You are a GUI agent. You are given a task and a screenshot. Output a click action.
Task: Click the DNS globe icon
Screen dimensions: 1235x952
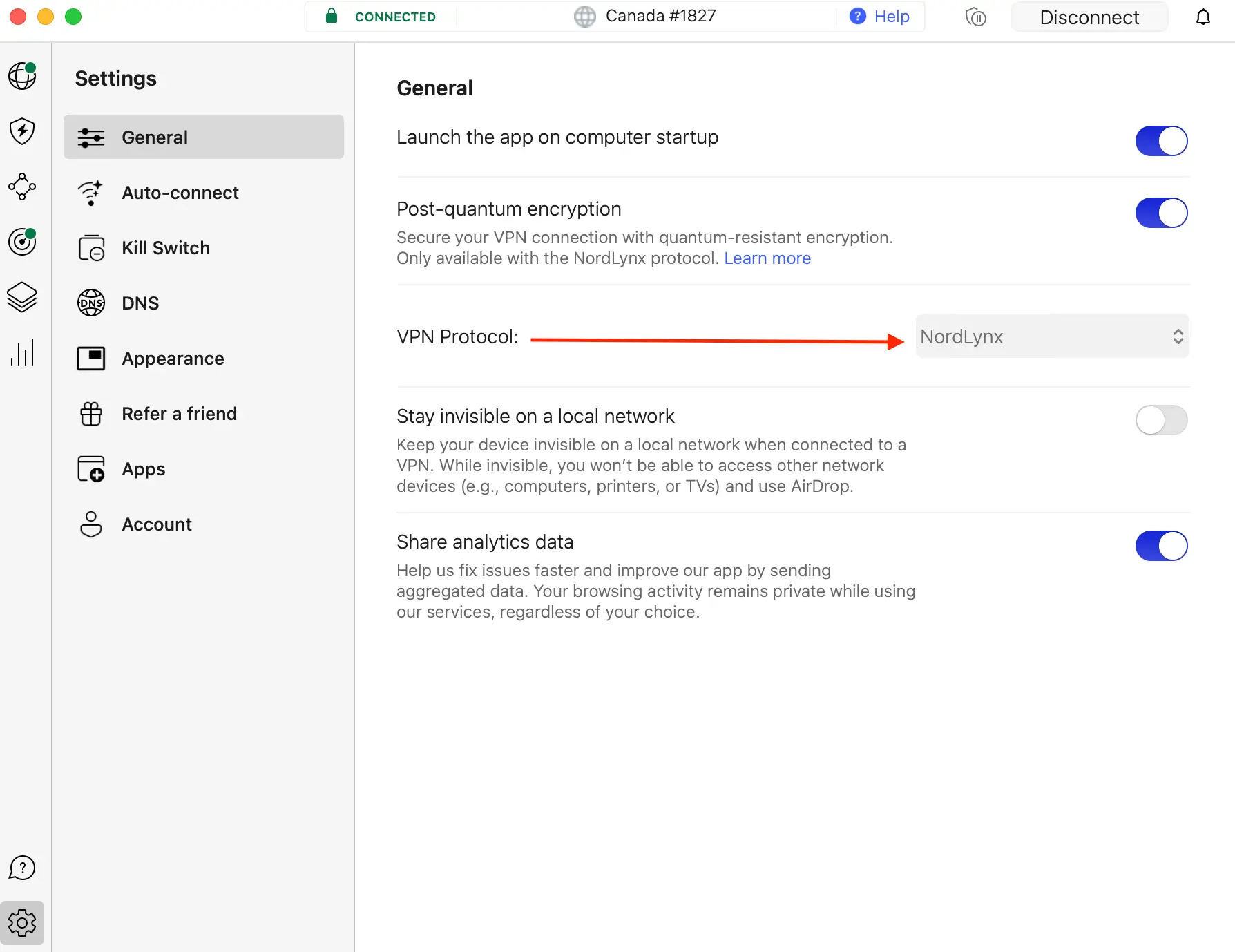point(91,303)
